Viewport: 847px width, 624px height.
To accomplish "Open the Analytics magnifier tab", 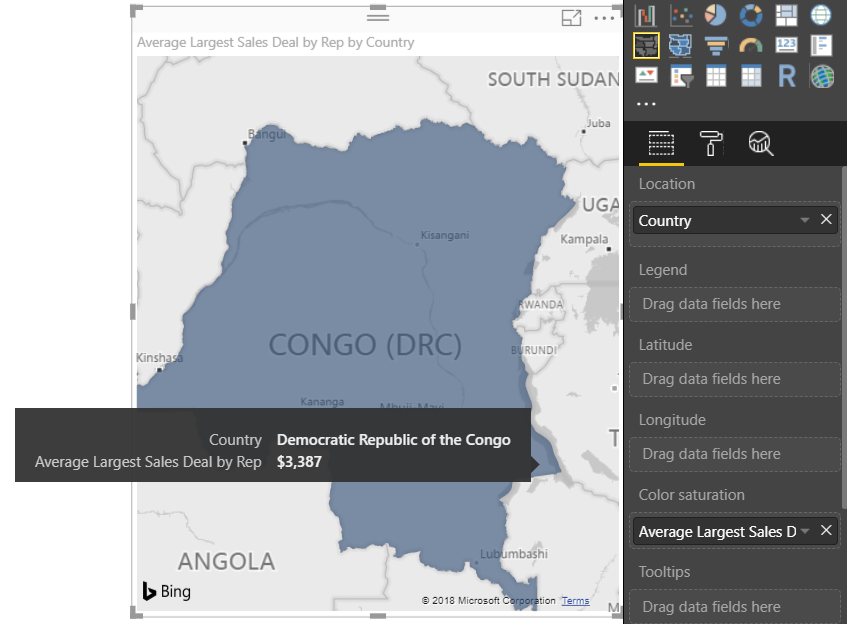I will pyautogui.click(x=761, y=143).
